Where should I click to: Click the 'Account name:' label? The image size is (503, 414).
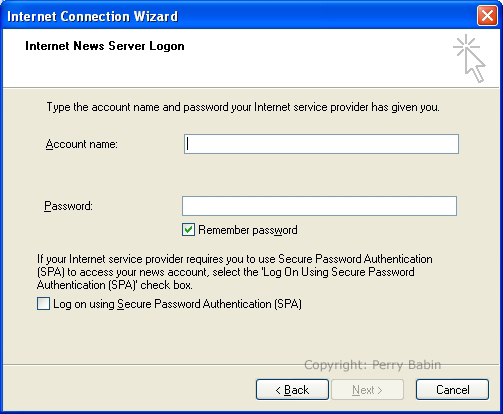(x=82, y=144)
